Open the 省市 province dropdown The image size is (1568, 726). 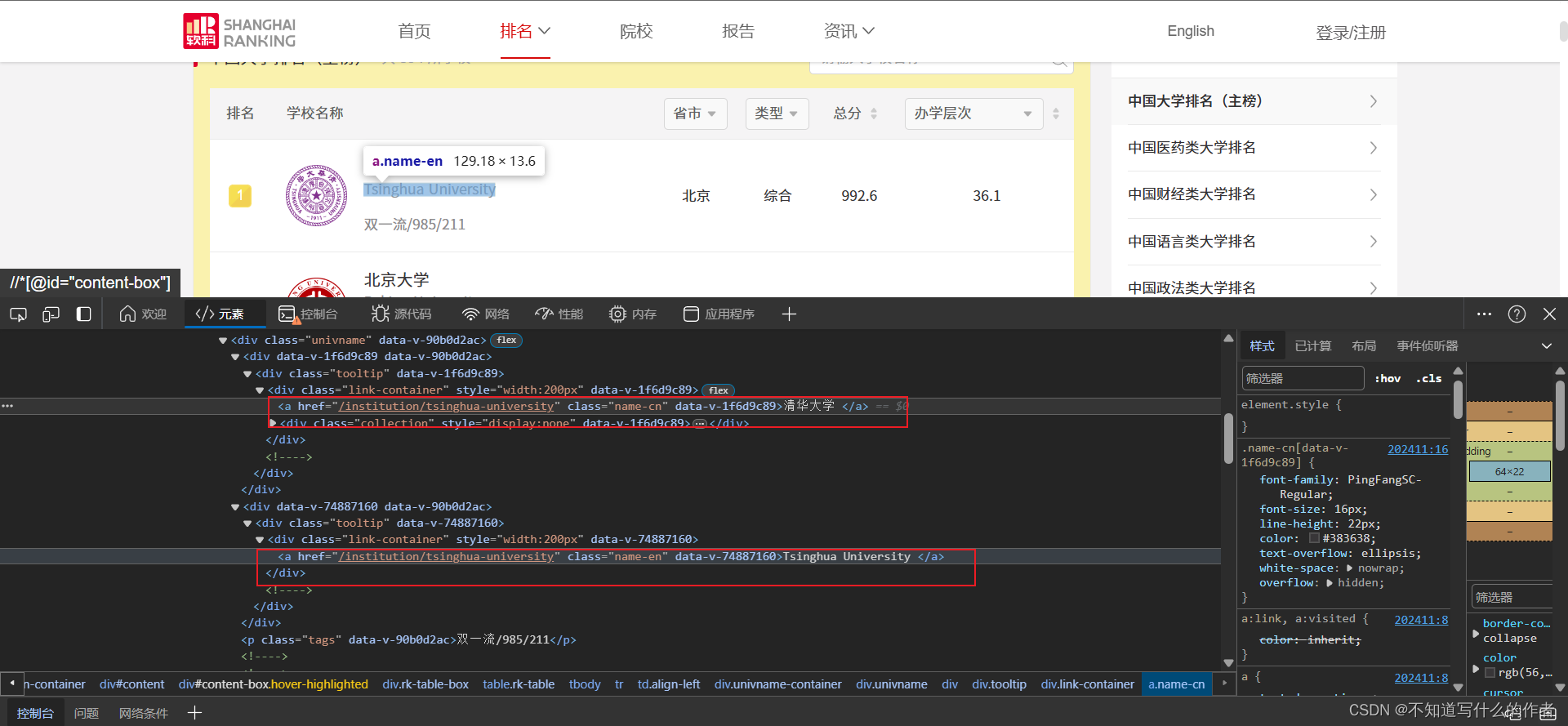696,114
